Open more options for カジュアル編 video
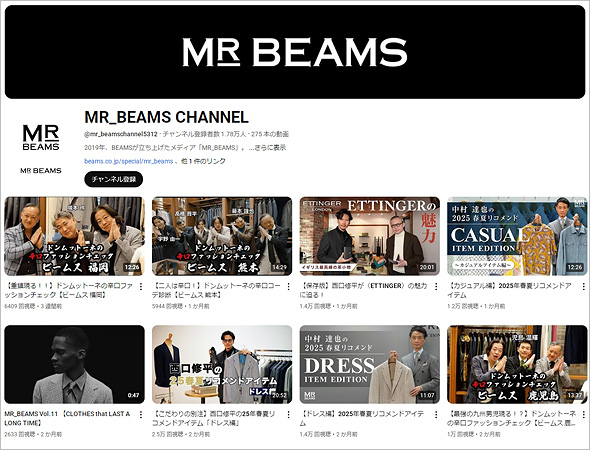 pos(583,287)
